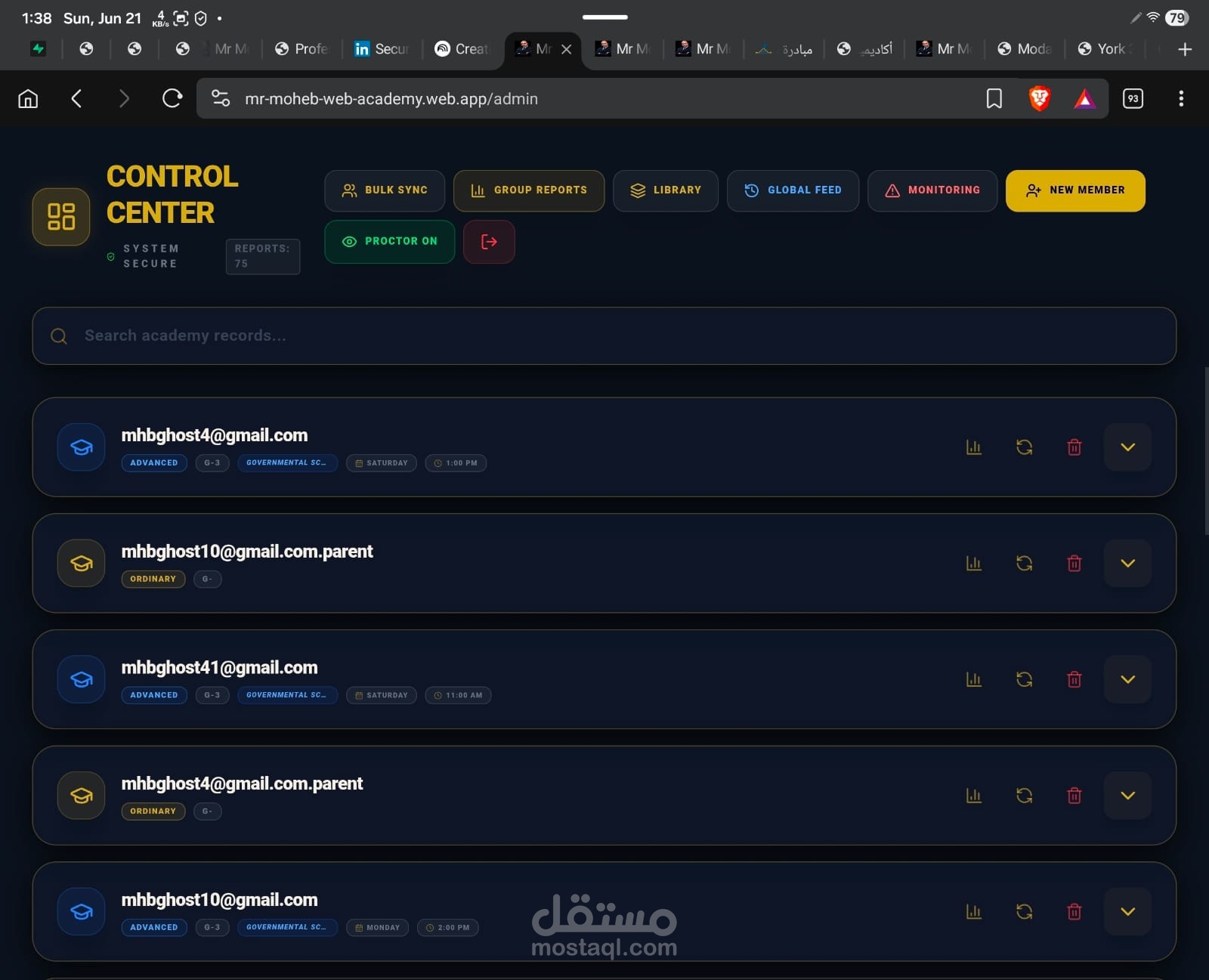The height and width of the screenshot is (980, 1209).
Task: Click the page vertical scrollbar
Action: 1206,451
